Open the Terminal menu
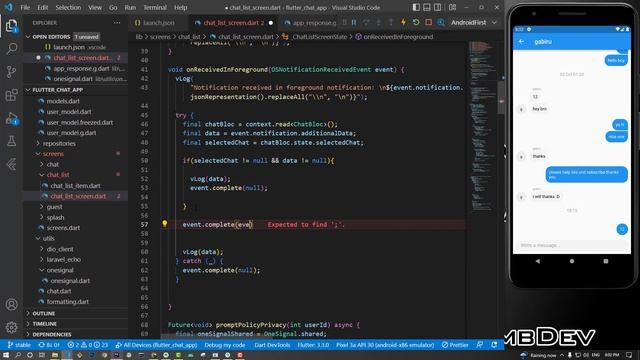640x360 pixels. 155,7
